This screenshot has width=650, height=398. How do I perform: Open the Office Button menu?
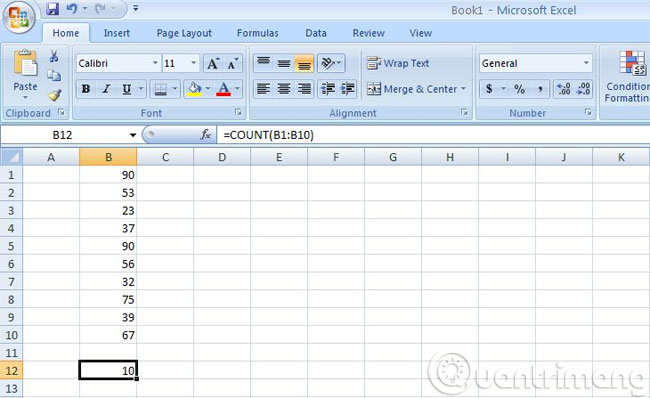tap(19, 17)
